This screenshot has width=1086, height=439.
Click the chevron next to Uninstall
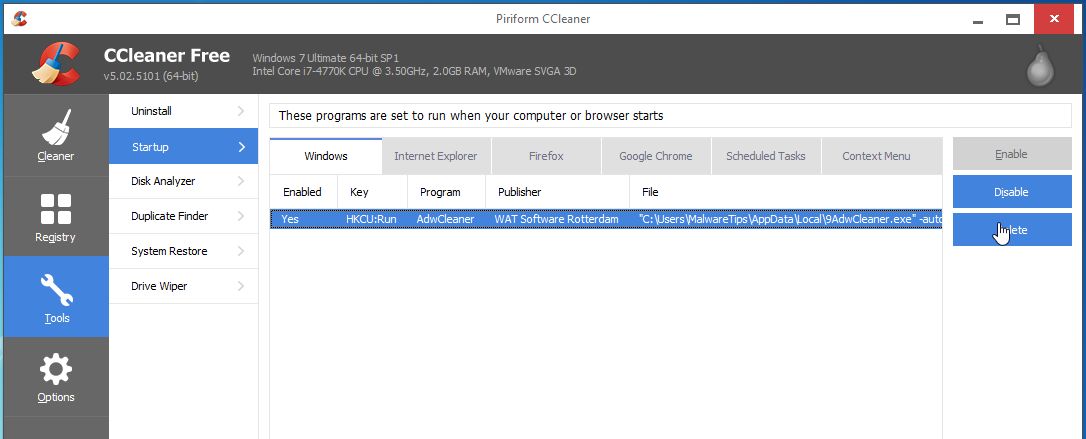pos(241,111)
